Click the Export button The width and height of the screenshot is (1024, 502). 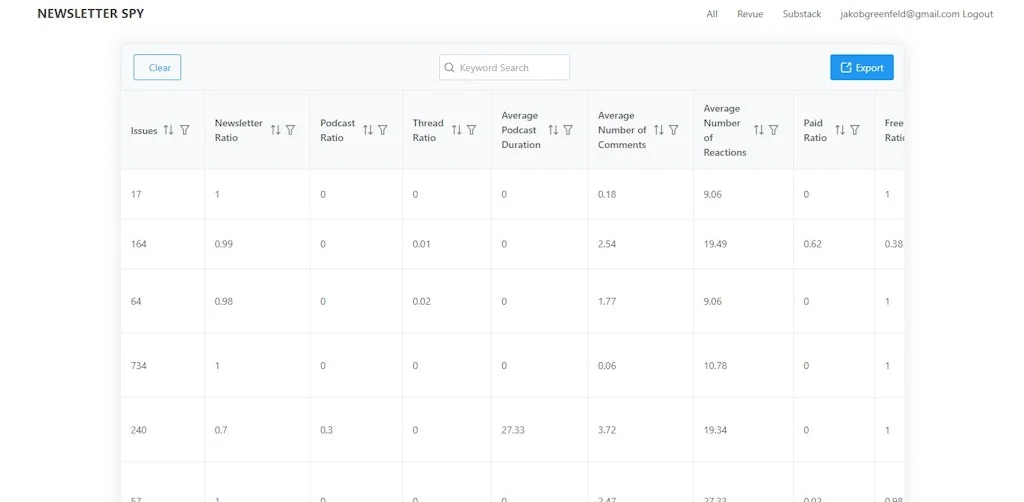point(861,68)
